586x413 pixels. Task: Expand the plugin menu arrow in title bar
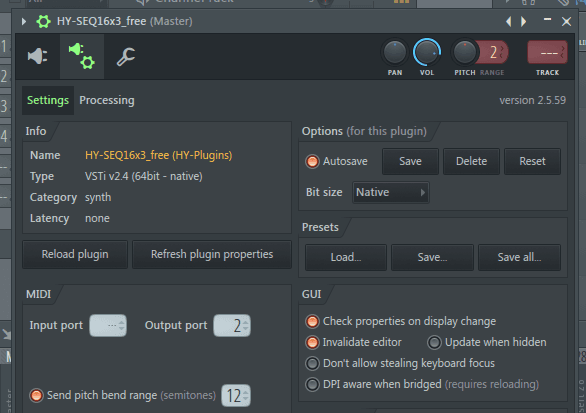click(24, 21)
